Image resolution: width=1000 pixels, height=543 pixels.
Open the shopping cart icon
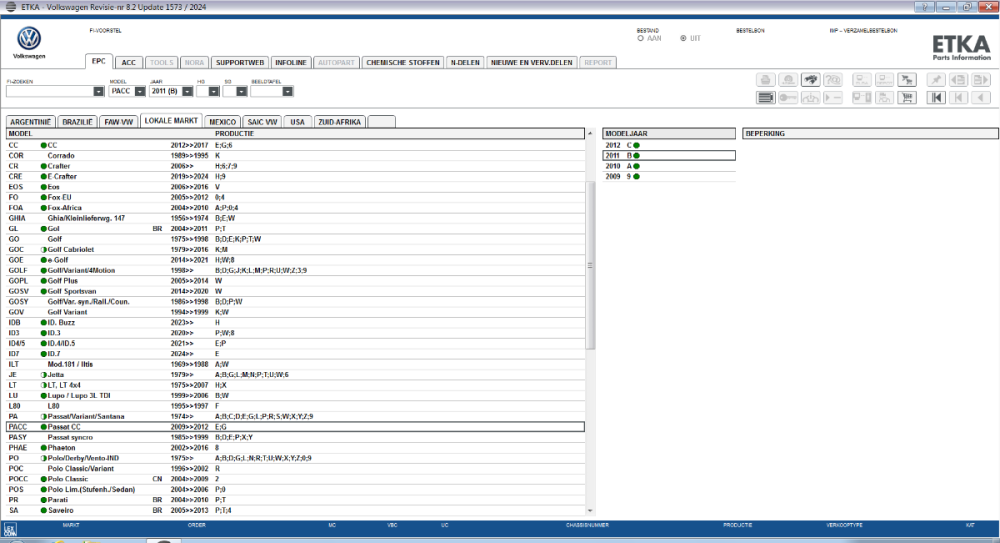[907, 98]
